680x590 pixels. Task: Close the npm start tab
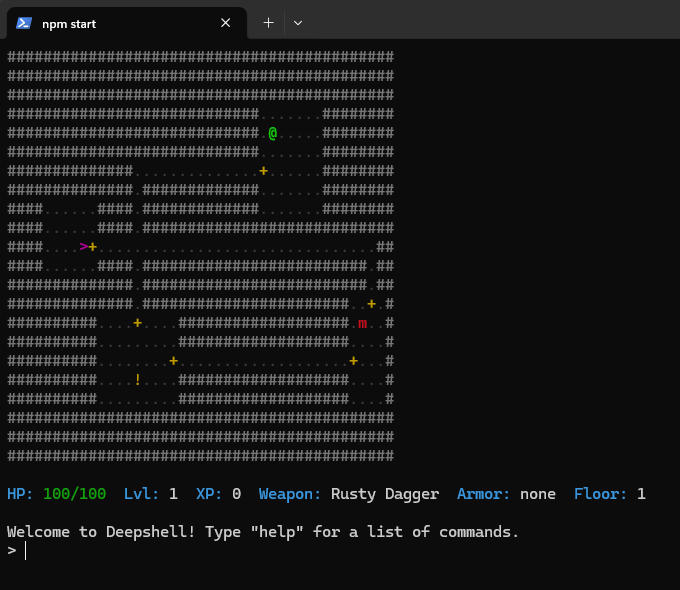coord(226,23)
